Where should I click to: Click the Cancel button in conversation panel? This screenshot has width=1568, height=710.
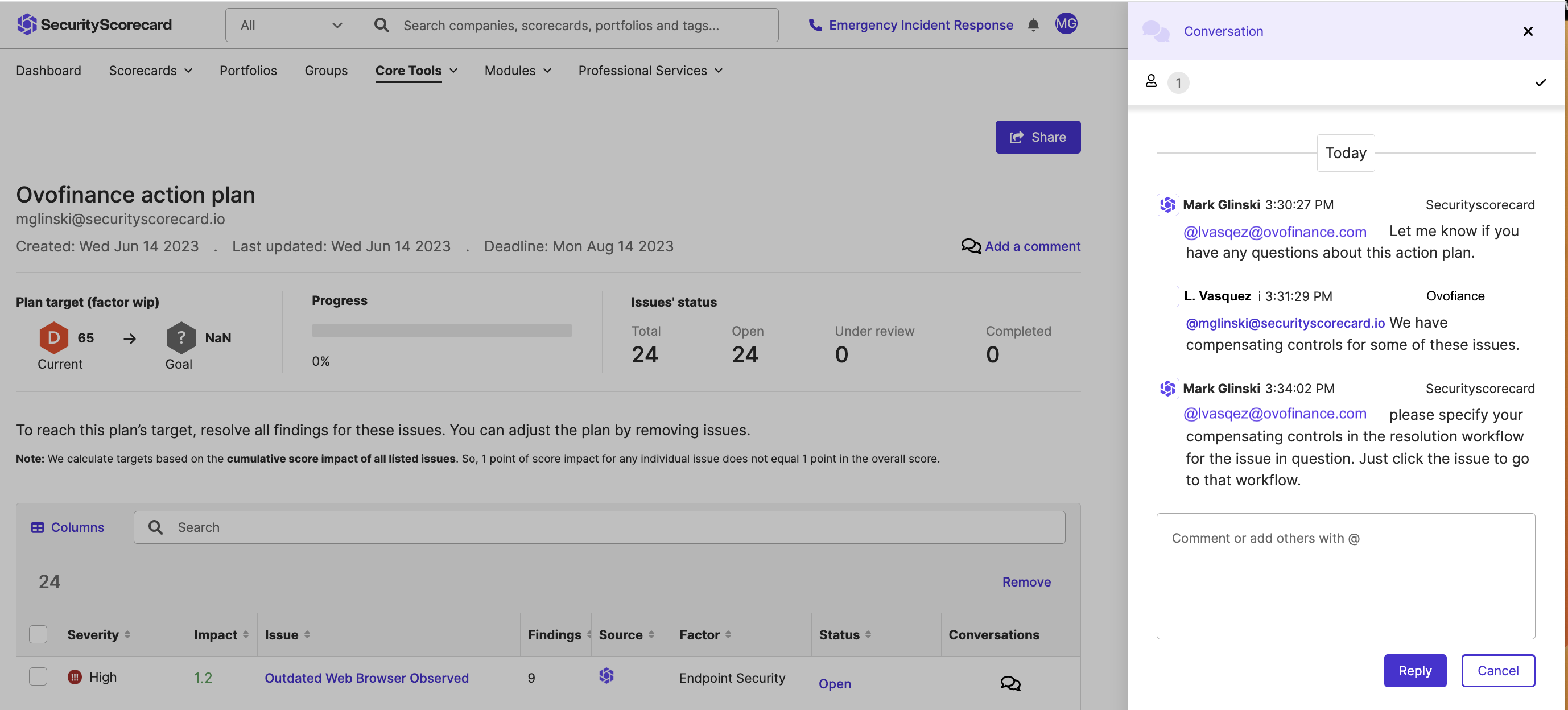click(x=1498, y=670)
